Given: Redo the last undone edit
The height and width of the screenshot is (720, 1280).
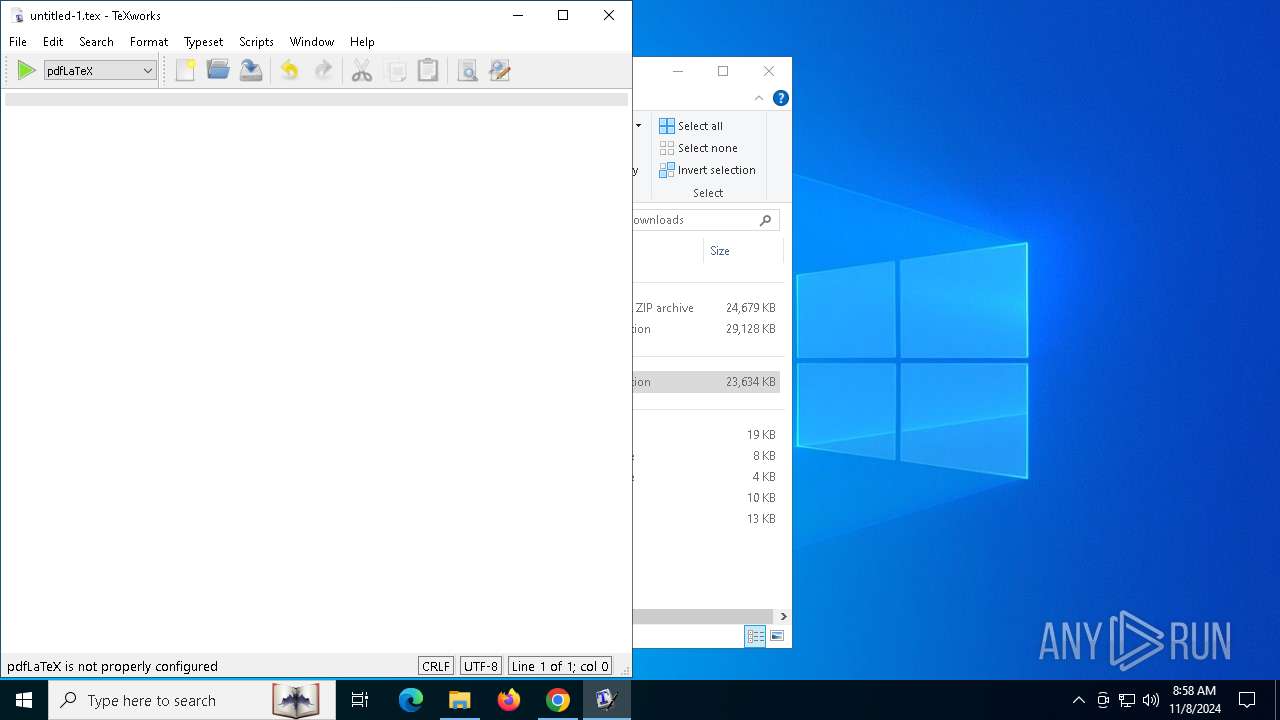Looking at the screenshot, I should pyautogui.click(x=323, y=70).
